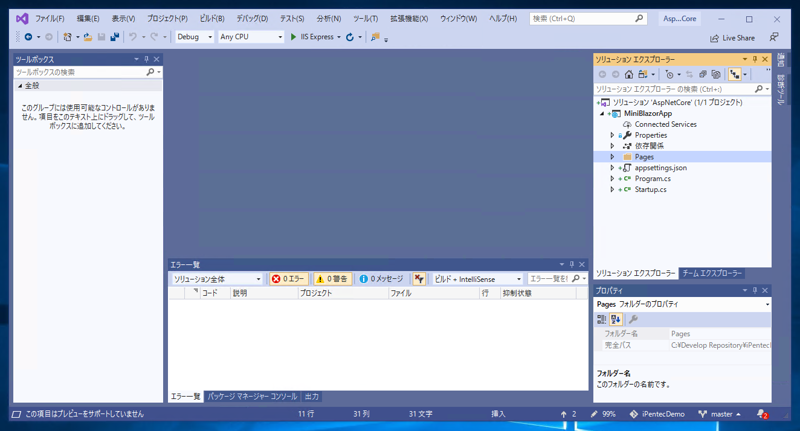Open the 拡張機能(X) menu
The image size is (800, 431).
(x=409, y=18)
